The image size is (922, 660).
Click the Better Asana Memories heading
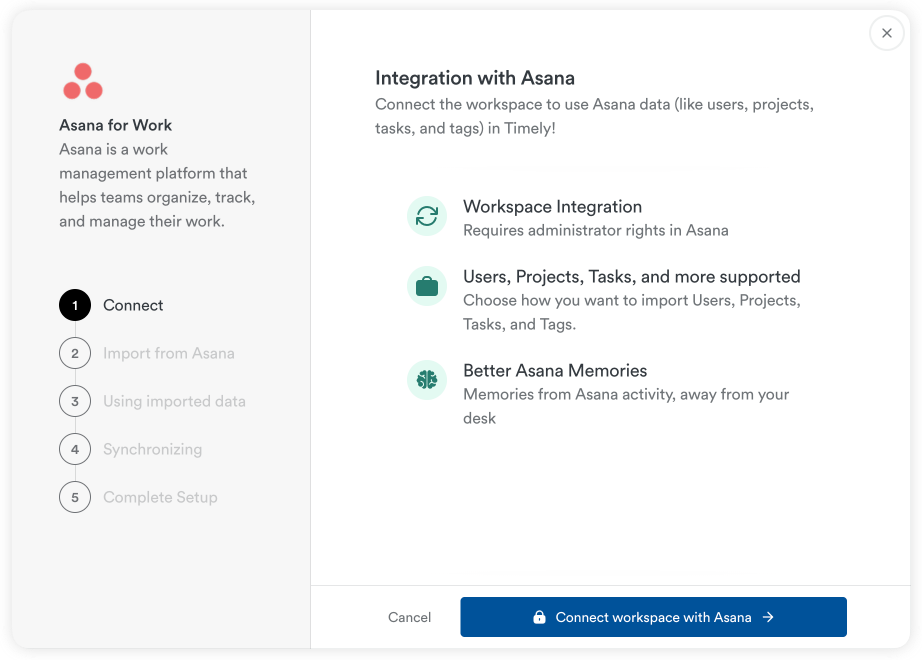coord(555,370)
